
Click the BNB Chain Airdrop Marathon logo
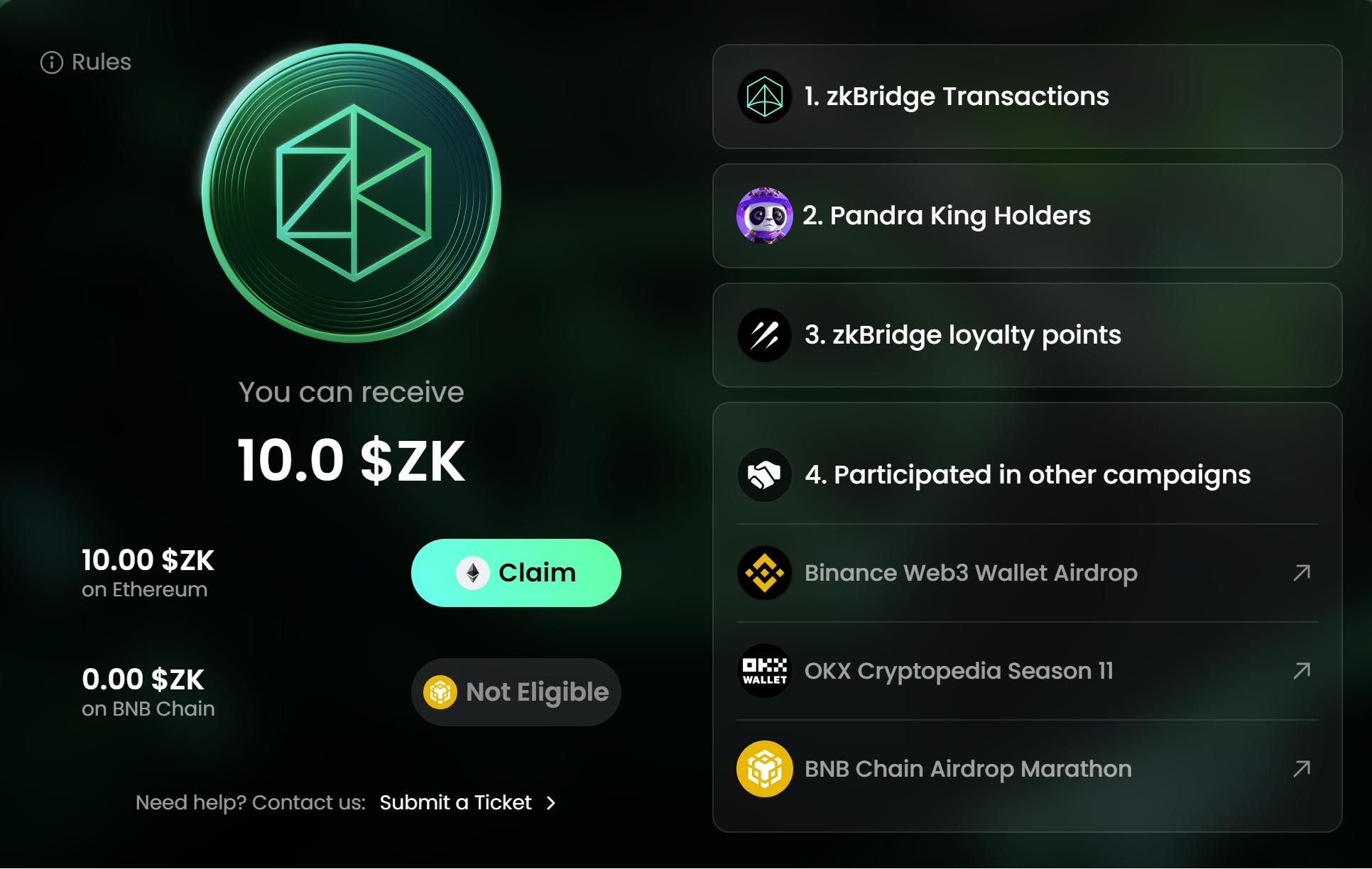tap(765, 769)
